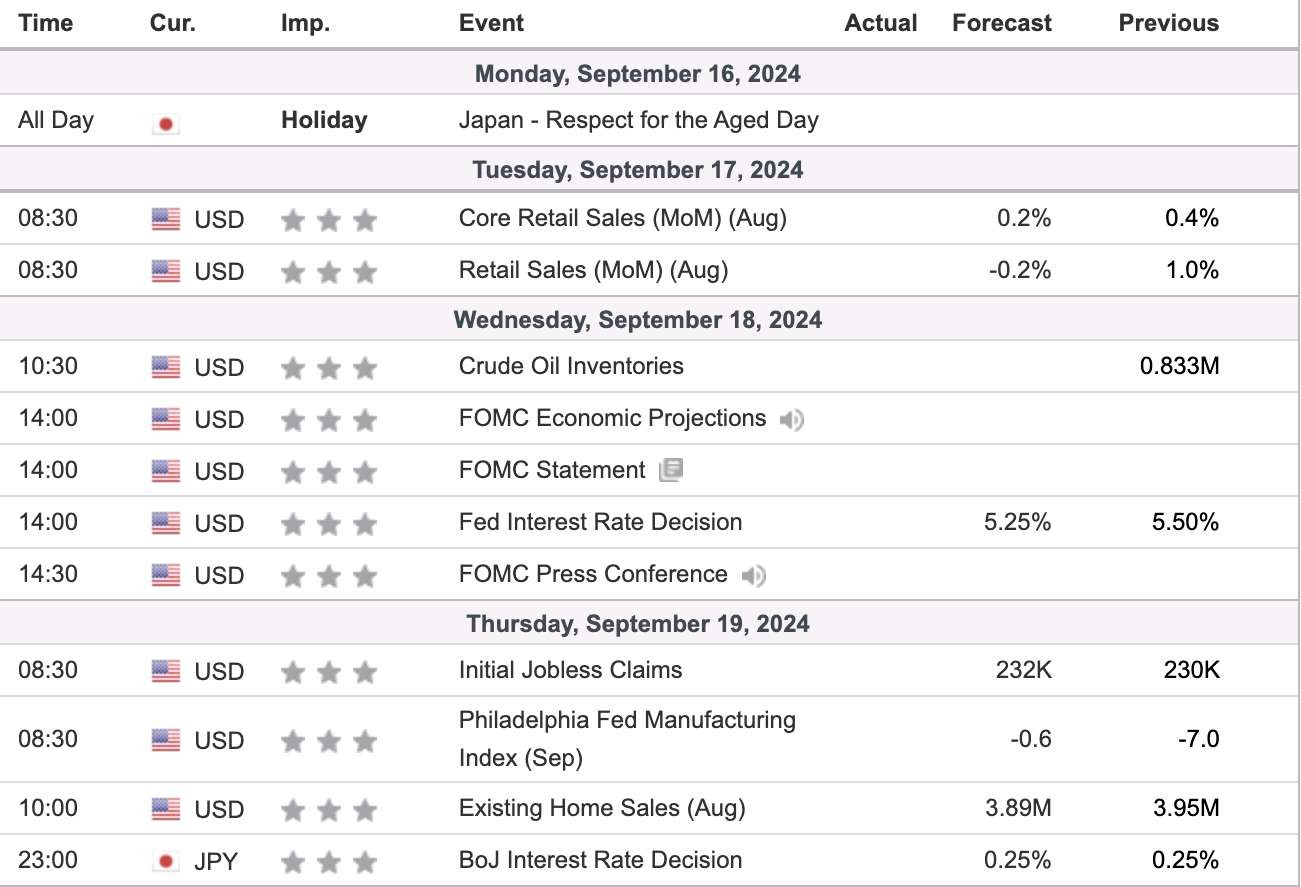
Task: Click the Previous column header
Action: (1169, 23)
